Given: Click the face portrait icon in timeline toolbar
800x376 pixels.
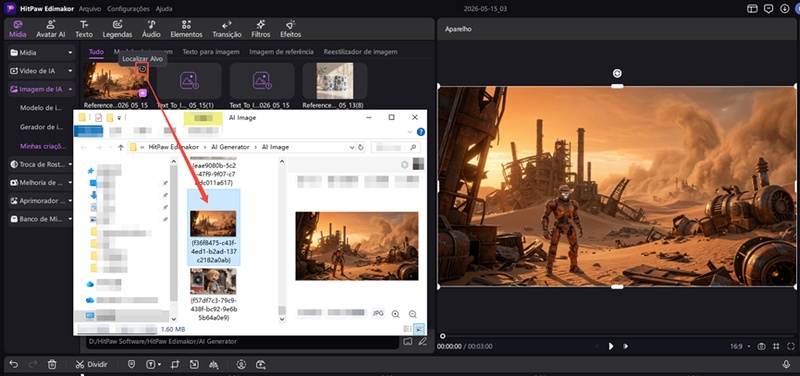Looking at the screenshot, I should 241,364.
